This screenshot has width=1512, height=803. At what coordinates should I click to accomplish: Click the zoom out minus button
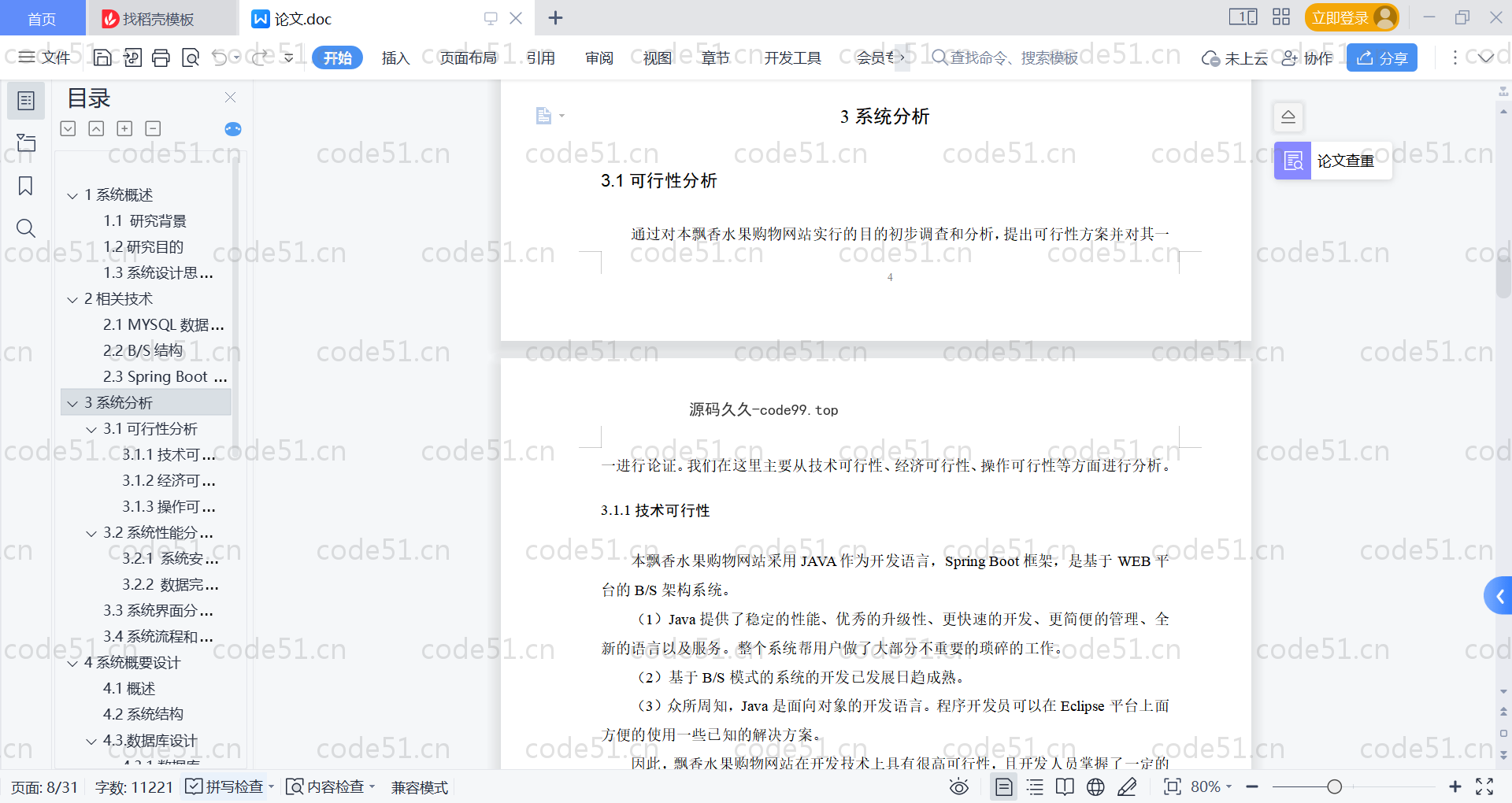coord(1252,786)
